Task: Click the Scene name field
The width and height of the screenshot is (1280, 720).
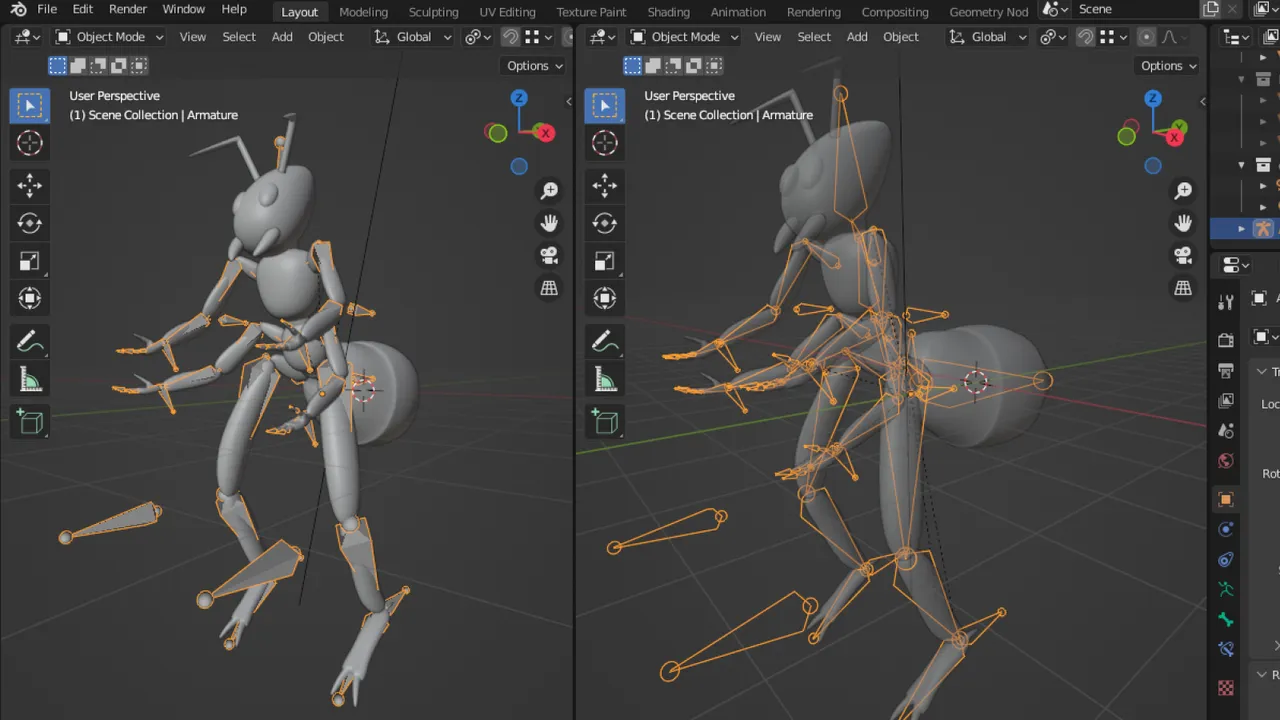Action: point(1135,9)
